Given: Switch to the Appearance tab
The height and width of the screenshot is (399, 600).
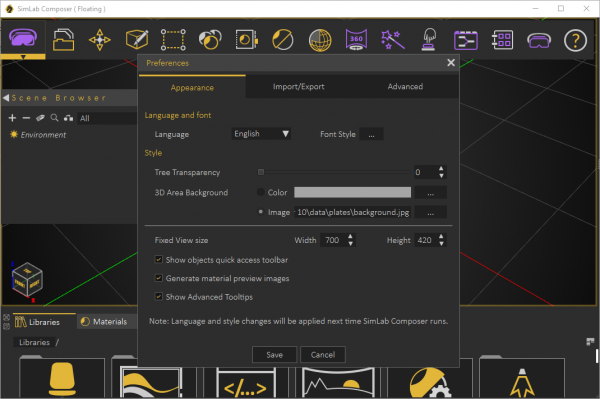Looking at the screenshot, I should click(x=192, y=87).
